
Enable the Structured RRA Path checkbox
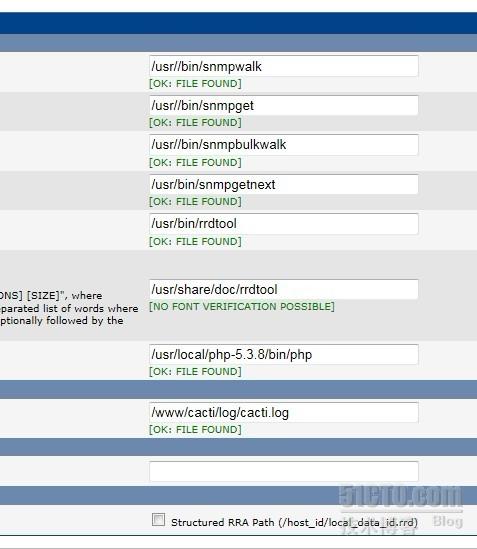pos(158,520)
